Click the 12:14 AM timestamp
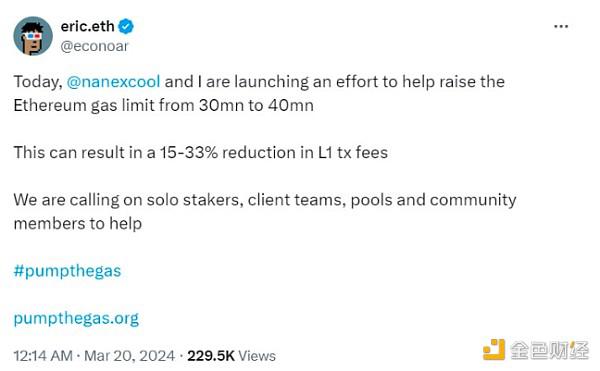The height and width of the screenshot is (371, 600). point(43,356)
